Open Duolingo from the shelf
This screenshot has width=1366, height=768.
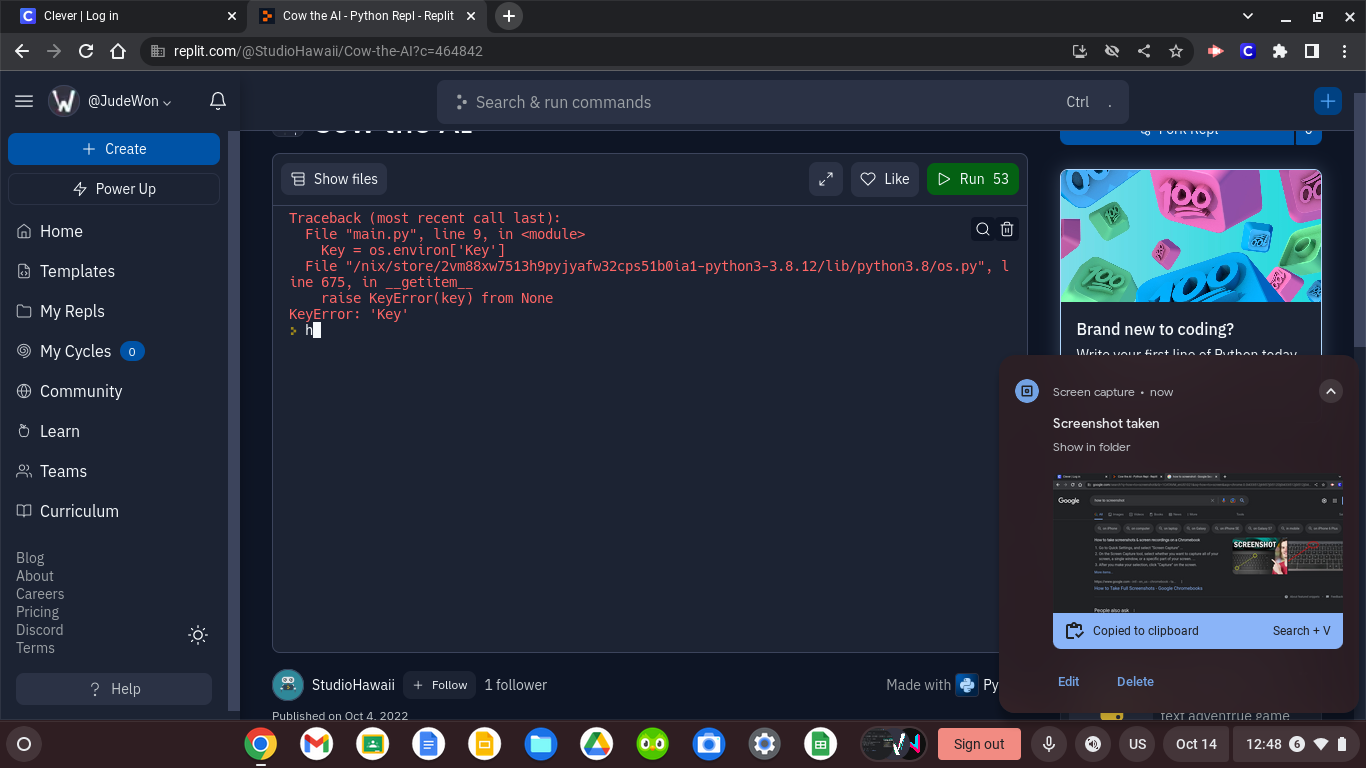(x=653, y=744)
